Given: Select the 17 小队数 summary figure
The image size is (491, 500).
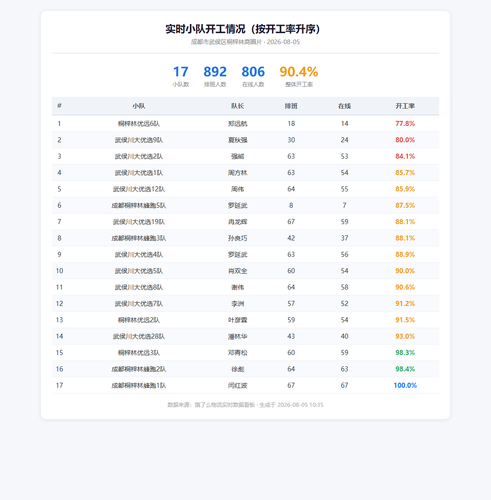Looking at the screenshot, I should pyautogui.click(x=181, y=76).
